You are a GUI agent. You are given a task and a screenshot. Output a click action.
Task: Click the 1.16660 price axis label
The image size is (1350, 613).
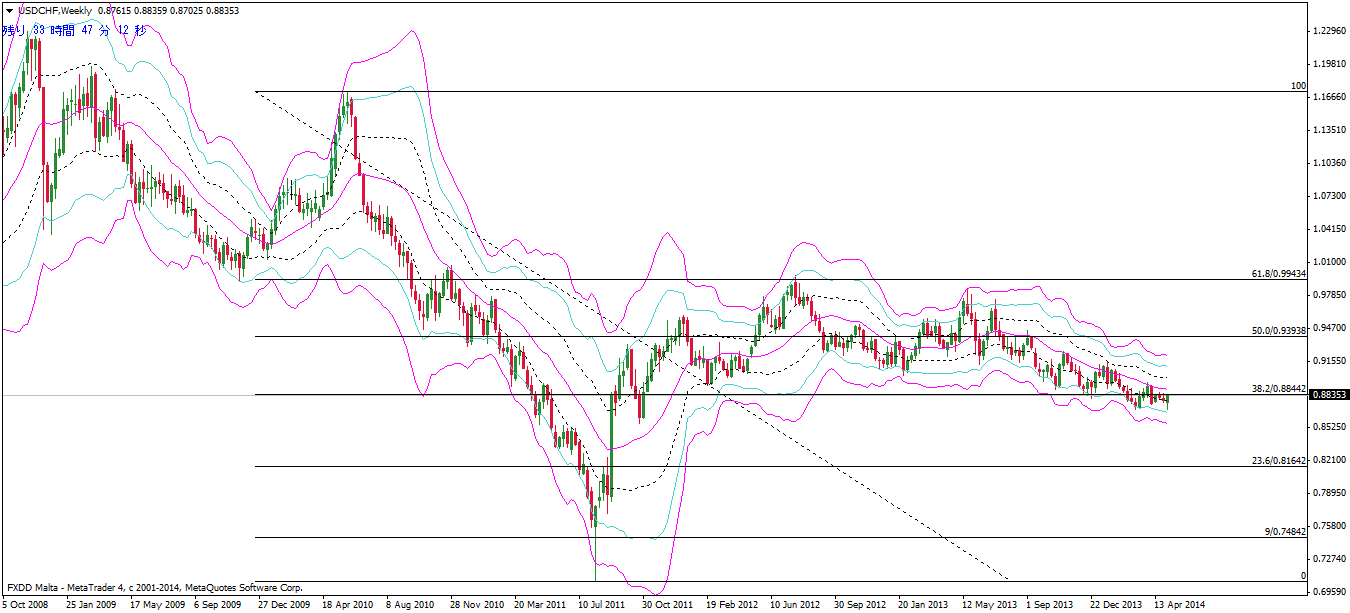point(1329,97)
